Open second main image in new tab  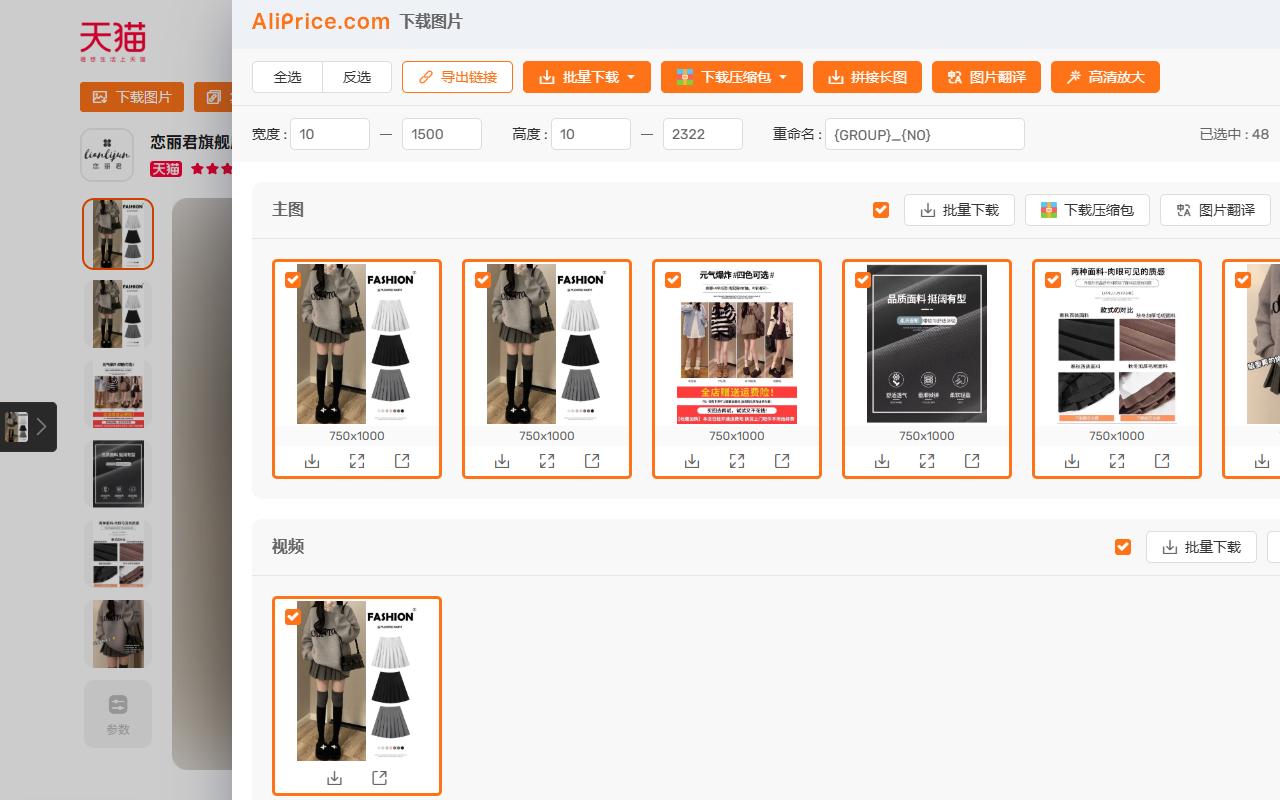(592, 461)
